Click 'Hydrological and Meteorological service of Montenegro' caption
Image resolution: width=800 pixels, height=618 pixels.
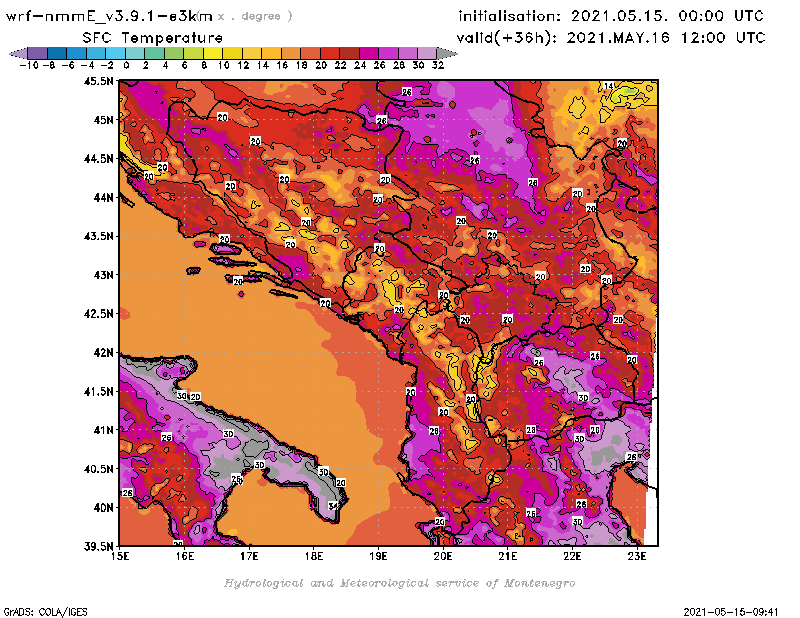[x=399, y=583]
